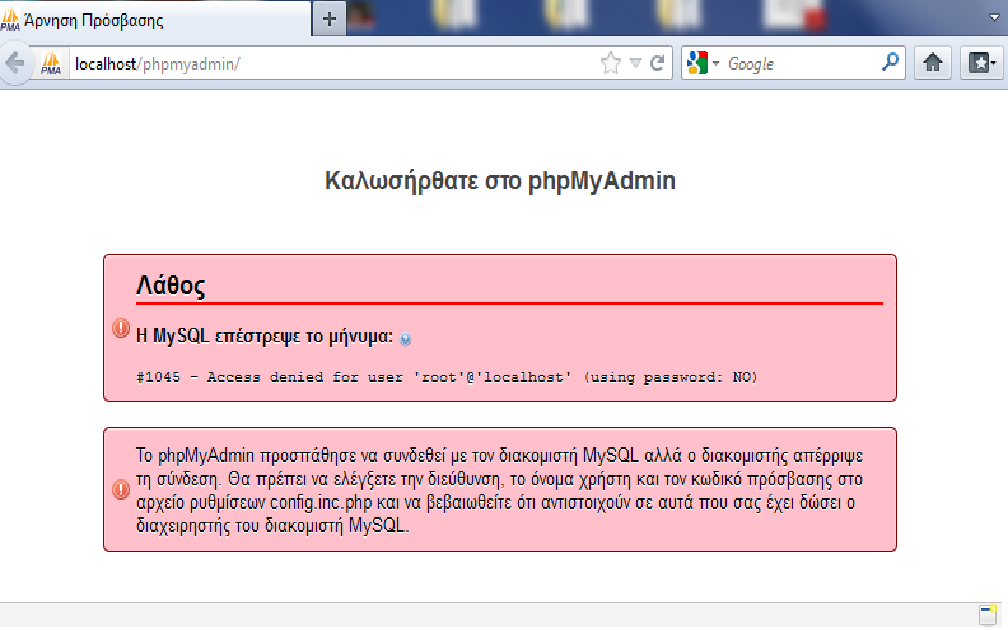Select the Άρνηση Πρόσβασης tab
The image size is (1008, 630).
tap(154, 19)
